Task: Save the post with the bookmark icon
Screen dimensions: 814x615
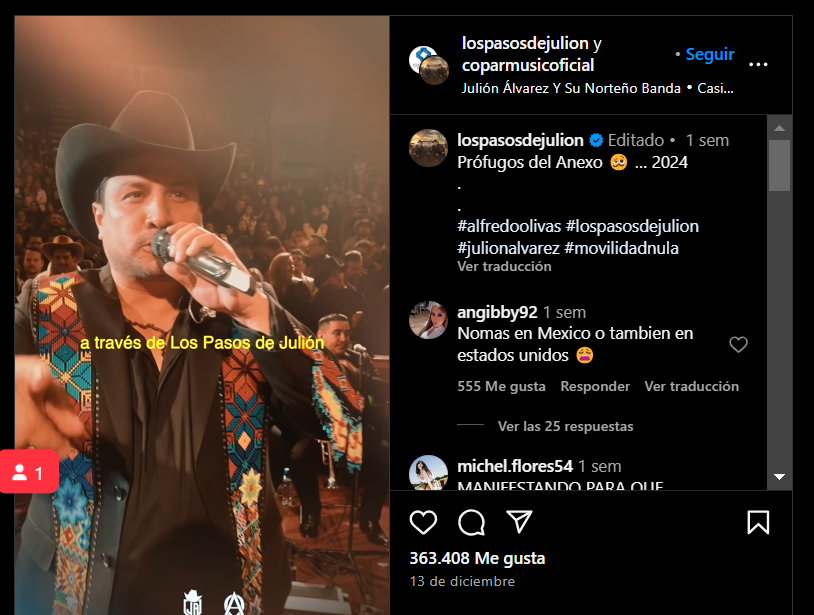Action: pos(758,522)
